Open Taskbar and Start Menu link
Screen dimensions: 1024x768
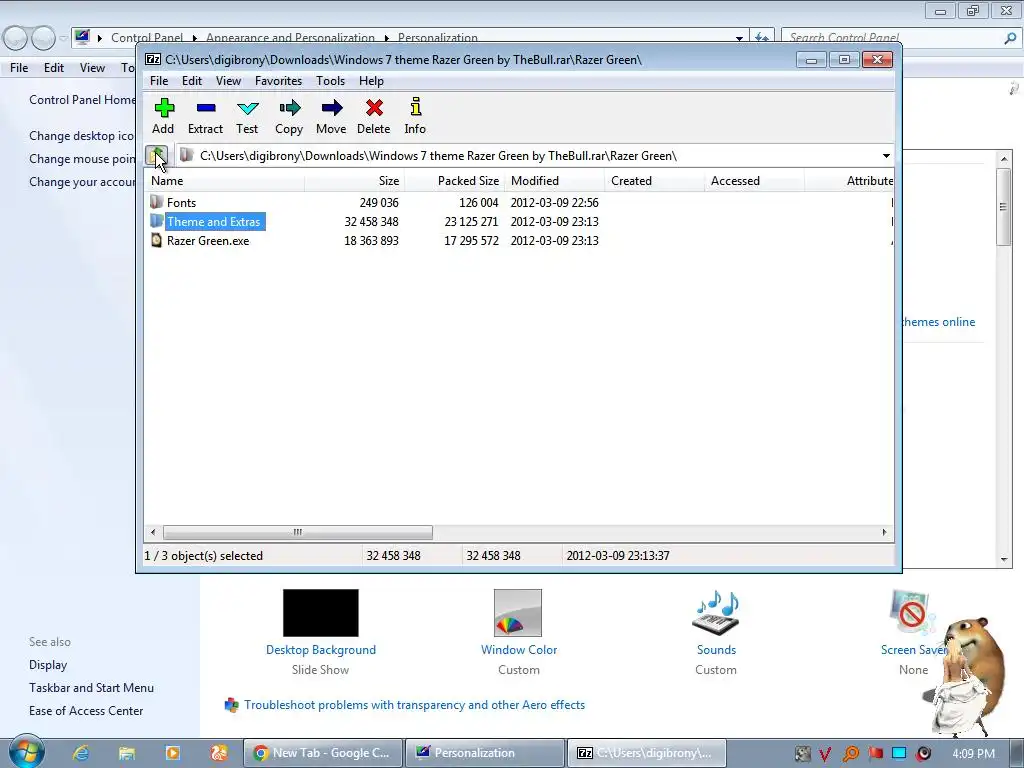[x=91, y=688]
